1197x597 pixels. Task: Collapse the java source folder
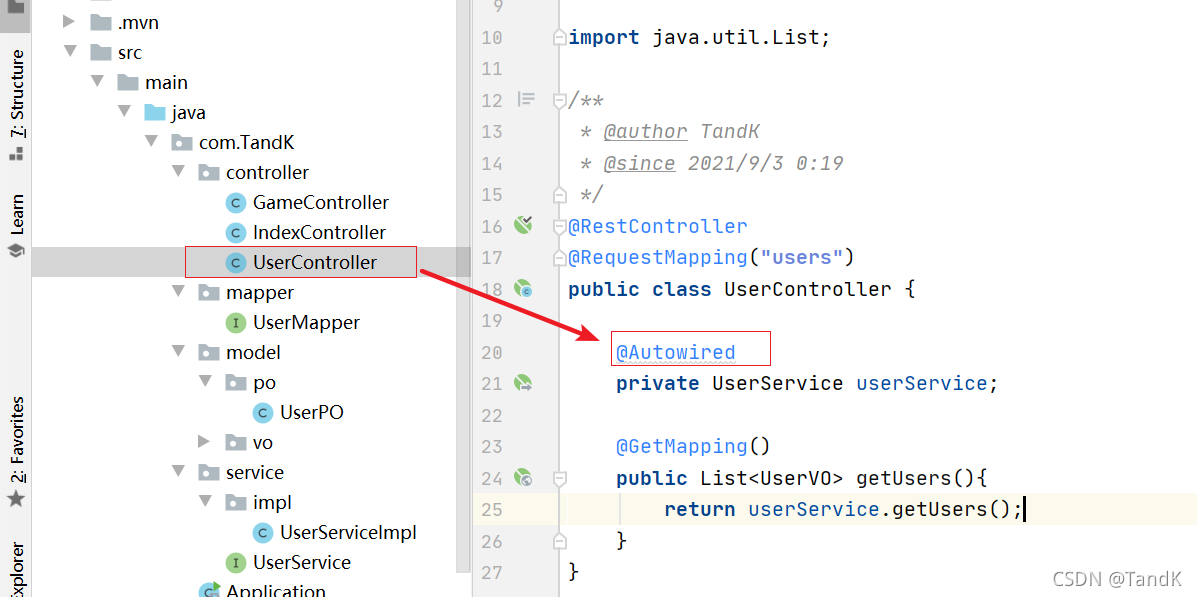(124, 112)
